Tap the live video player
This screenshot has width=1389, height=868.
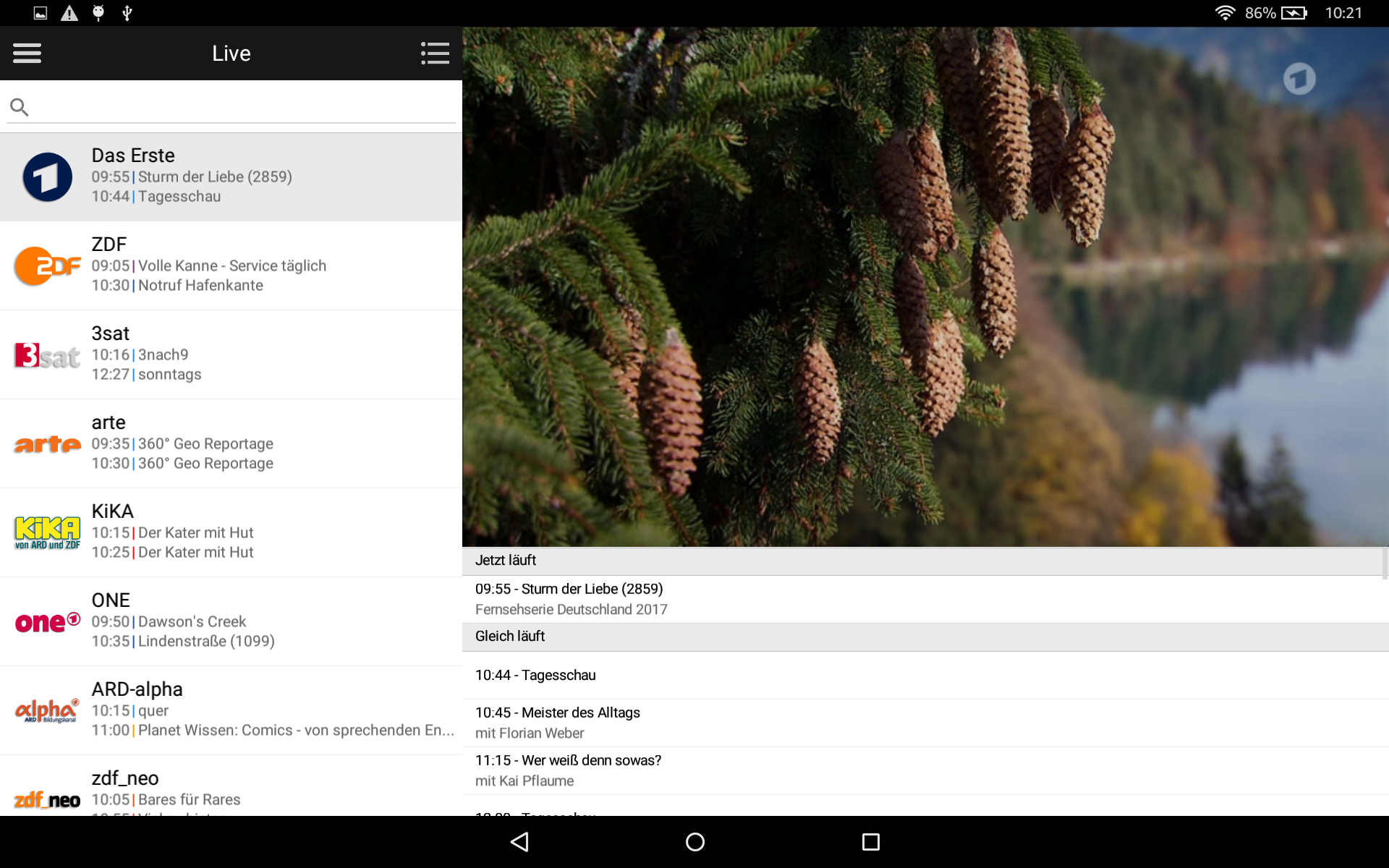925,286
